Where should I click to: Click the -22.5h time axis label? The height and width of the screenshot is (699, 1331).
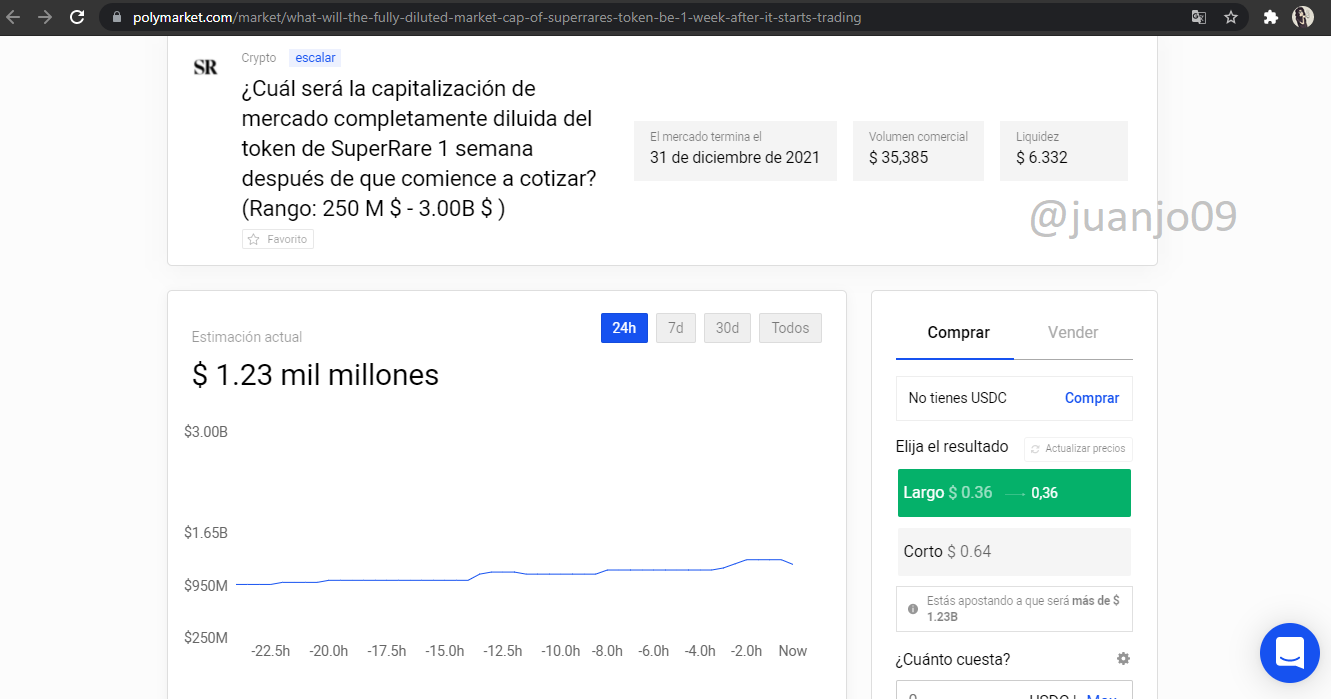(270, 651)
